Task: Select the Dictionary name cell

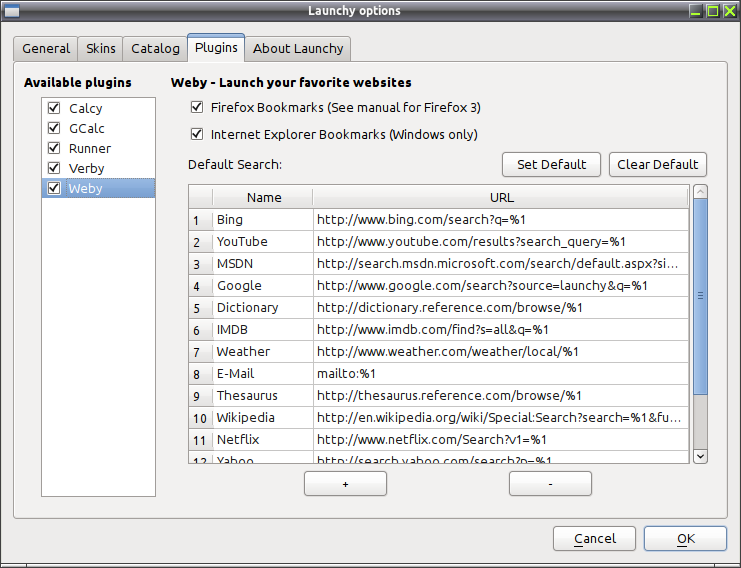Action: 263,308
